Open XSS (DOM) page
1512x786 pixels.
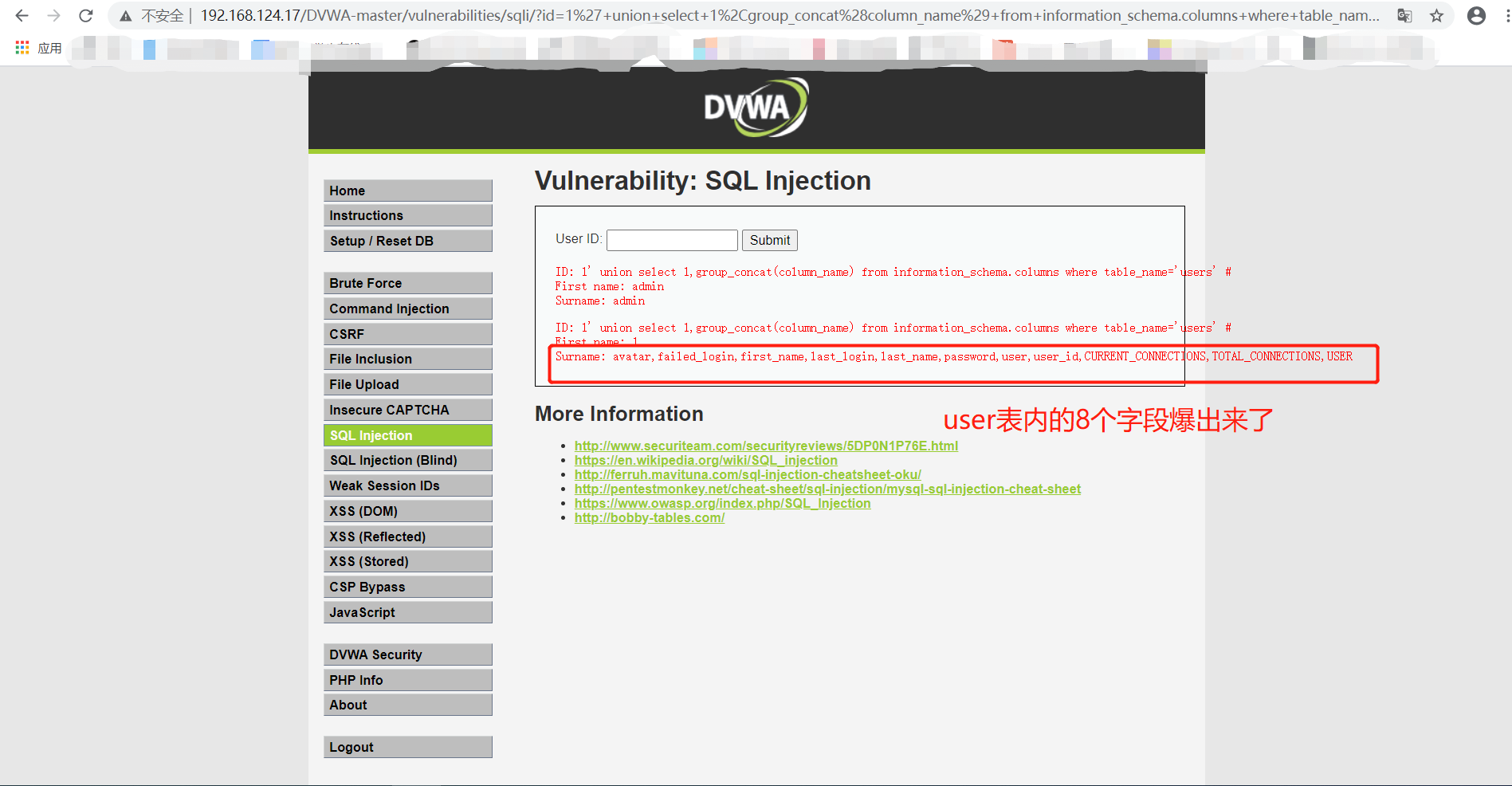(x=408, y=511)
